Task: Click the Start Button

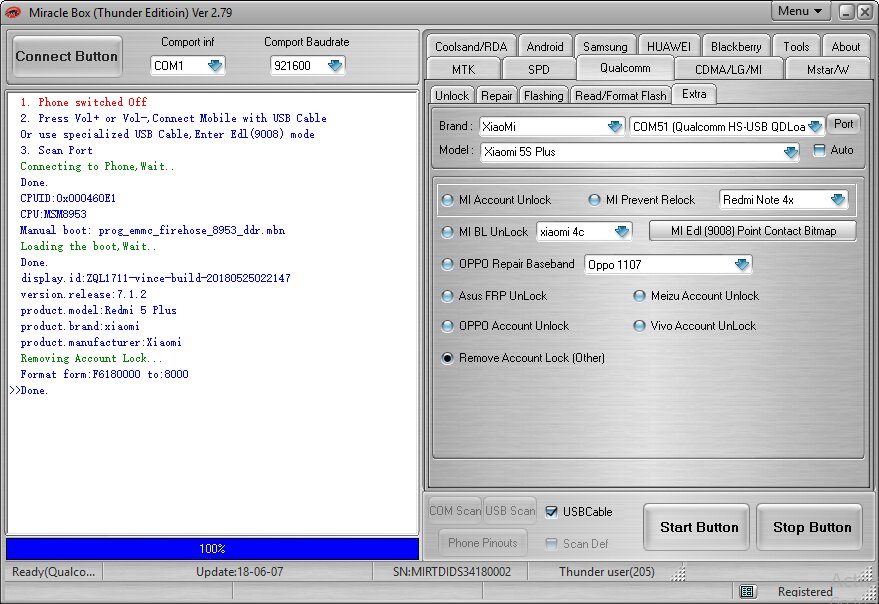Action: click(x=698, y=527)
